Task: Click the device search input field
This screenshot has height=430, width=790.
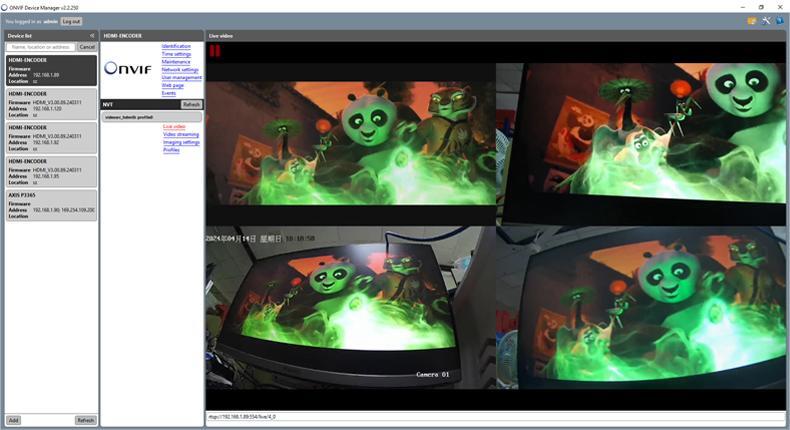Action: click(x=41, y=47)
